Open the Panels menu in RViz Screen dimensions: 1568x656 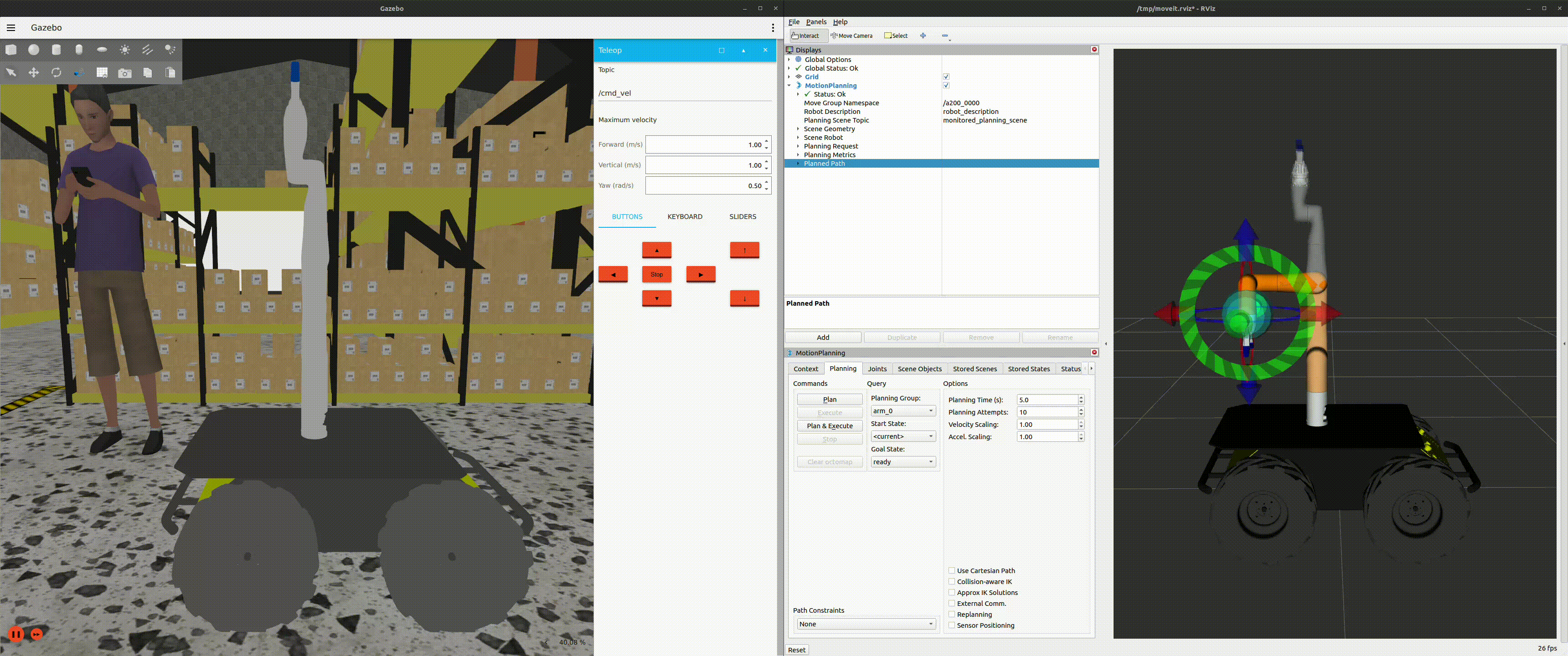pos(815,22)
